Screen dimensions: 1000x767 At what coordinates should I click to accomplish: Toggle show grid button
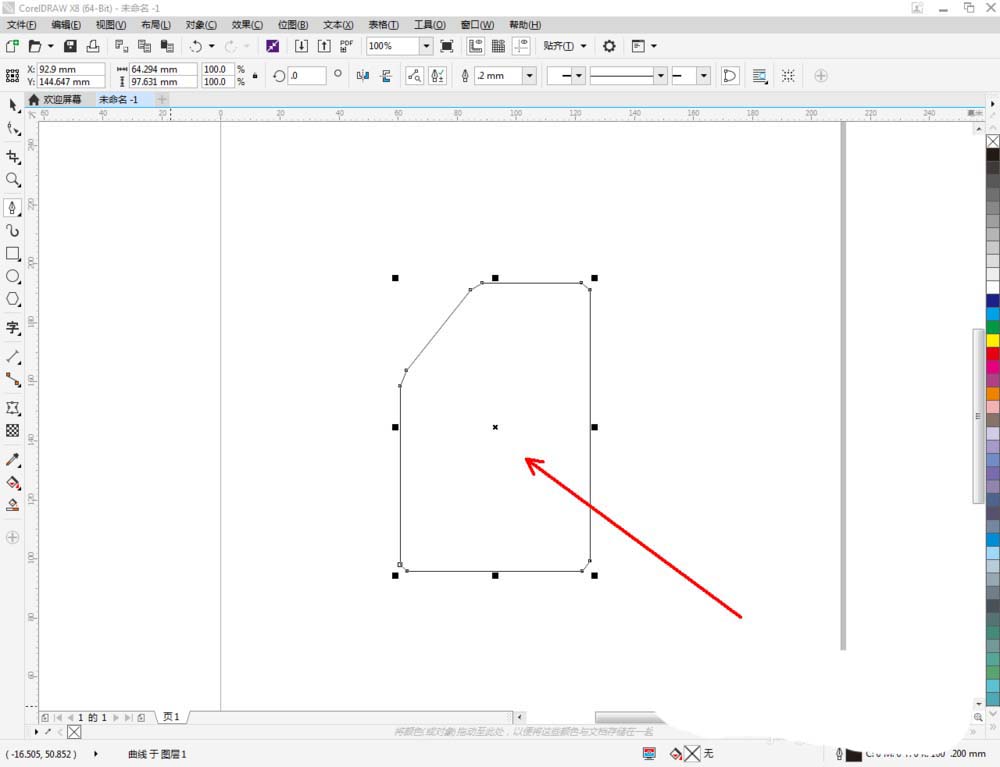coord(498,46)
